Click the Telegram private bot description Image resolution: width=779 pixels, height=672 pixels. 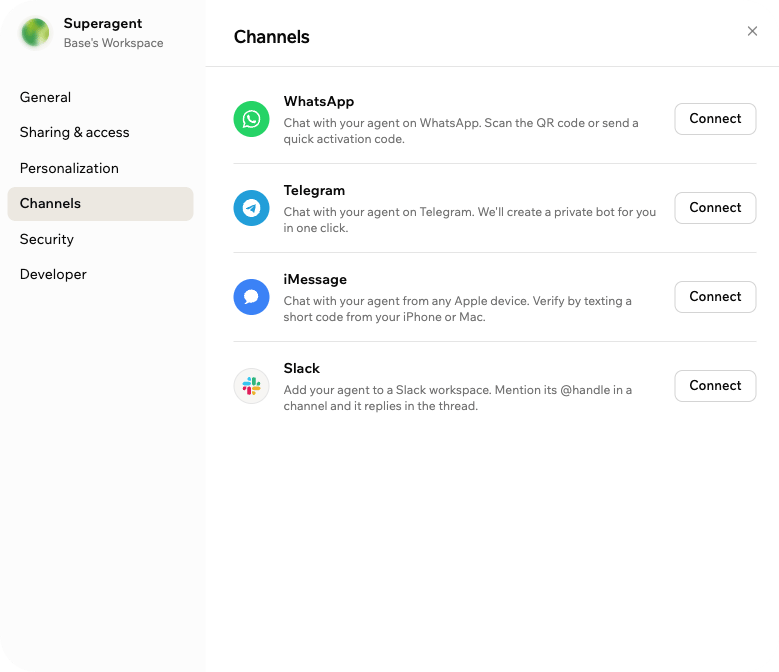(469, 220)
